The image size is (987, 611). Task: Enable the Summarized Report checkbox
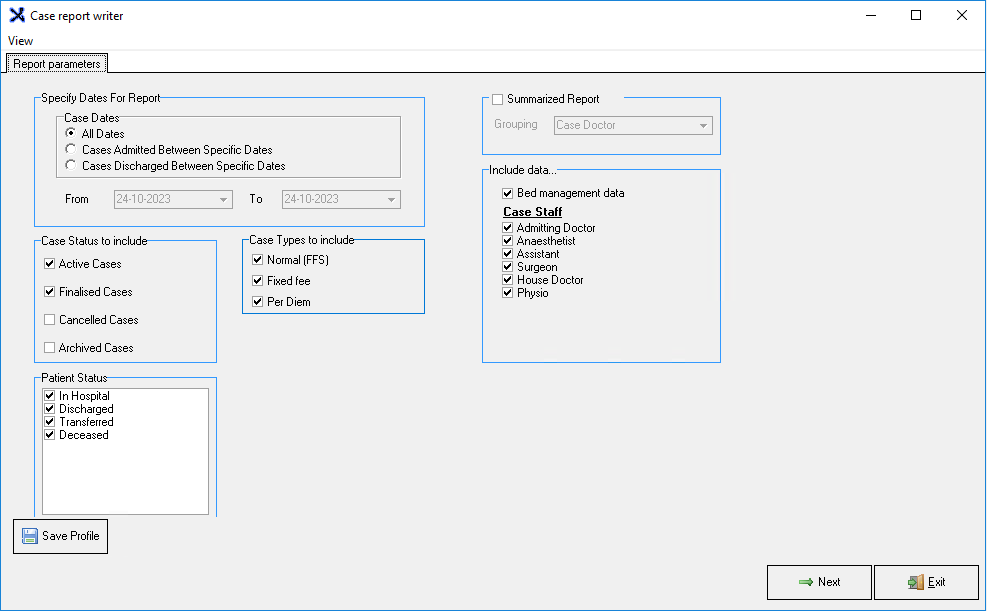coord(498,100)
